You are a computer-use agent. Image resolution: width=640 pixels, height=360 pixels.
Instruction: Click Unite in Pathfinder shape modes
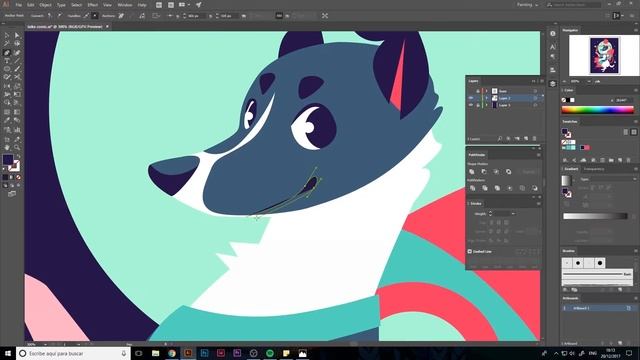[472, 172]
